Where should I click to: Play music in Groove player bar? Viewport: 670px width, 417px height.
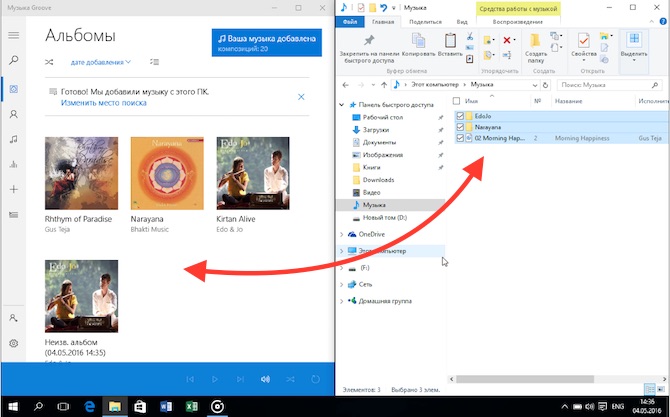(x=215, y=379)
